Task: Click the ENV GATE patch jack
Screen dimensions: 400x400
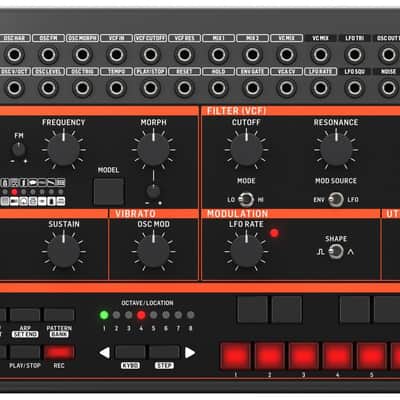Action: click(252, 88)
